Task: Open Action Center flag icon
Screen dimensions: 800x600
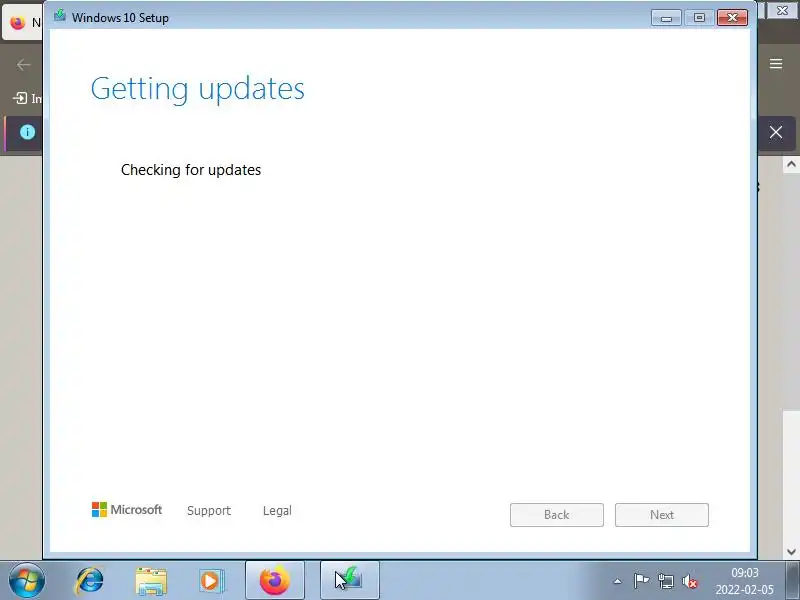Action: (641, 581)
